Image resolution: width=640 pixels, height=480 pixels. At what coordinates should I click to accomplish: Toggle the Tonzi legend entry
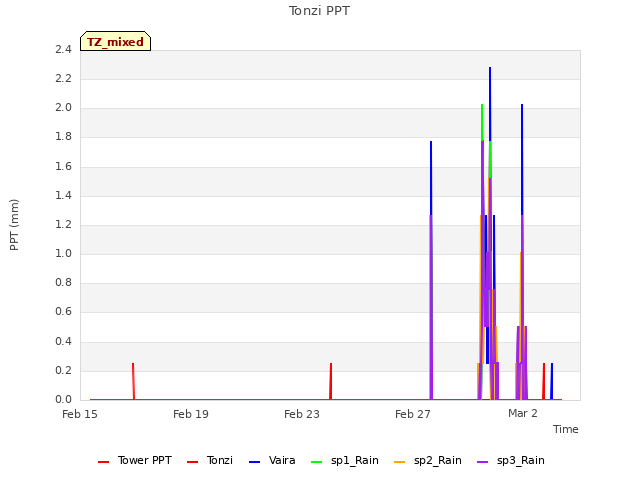[210, 460]
